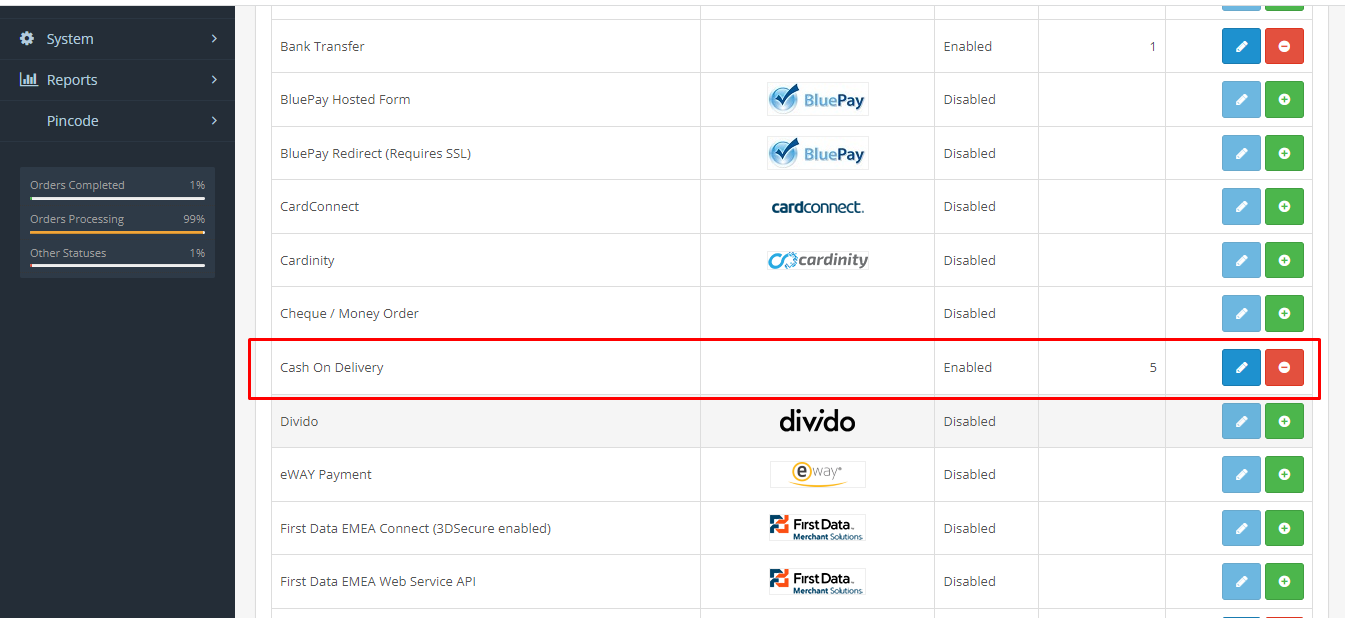The image size is (1345, 618).
Task: Click First Data logo in EMEA Connect row
Action: point(817,528)
